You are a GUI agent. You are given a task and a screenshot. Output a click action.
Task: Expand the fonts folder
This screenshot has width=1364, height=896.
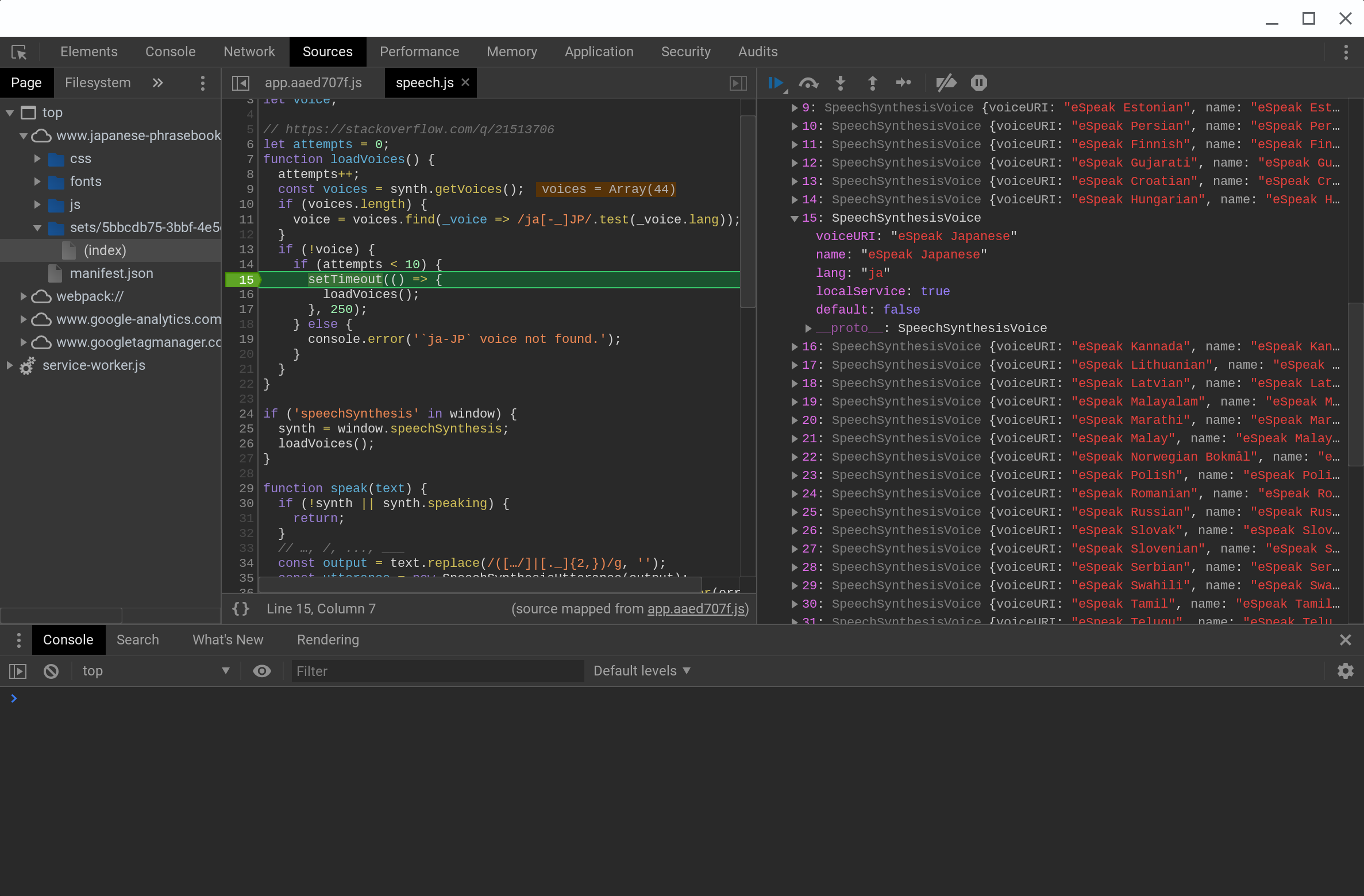[37, 181]
